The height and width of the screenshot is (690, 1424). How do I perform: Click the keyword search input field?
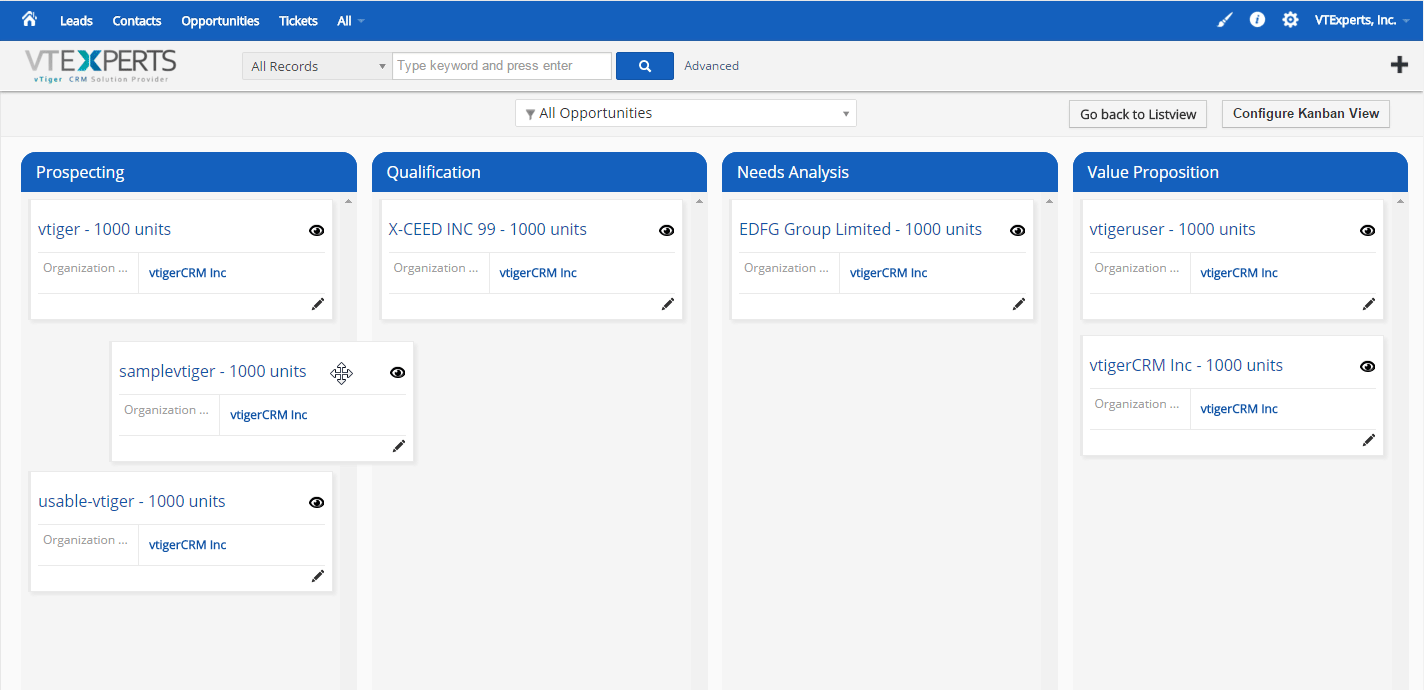click(502, 66)
